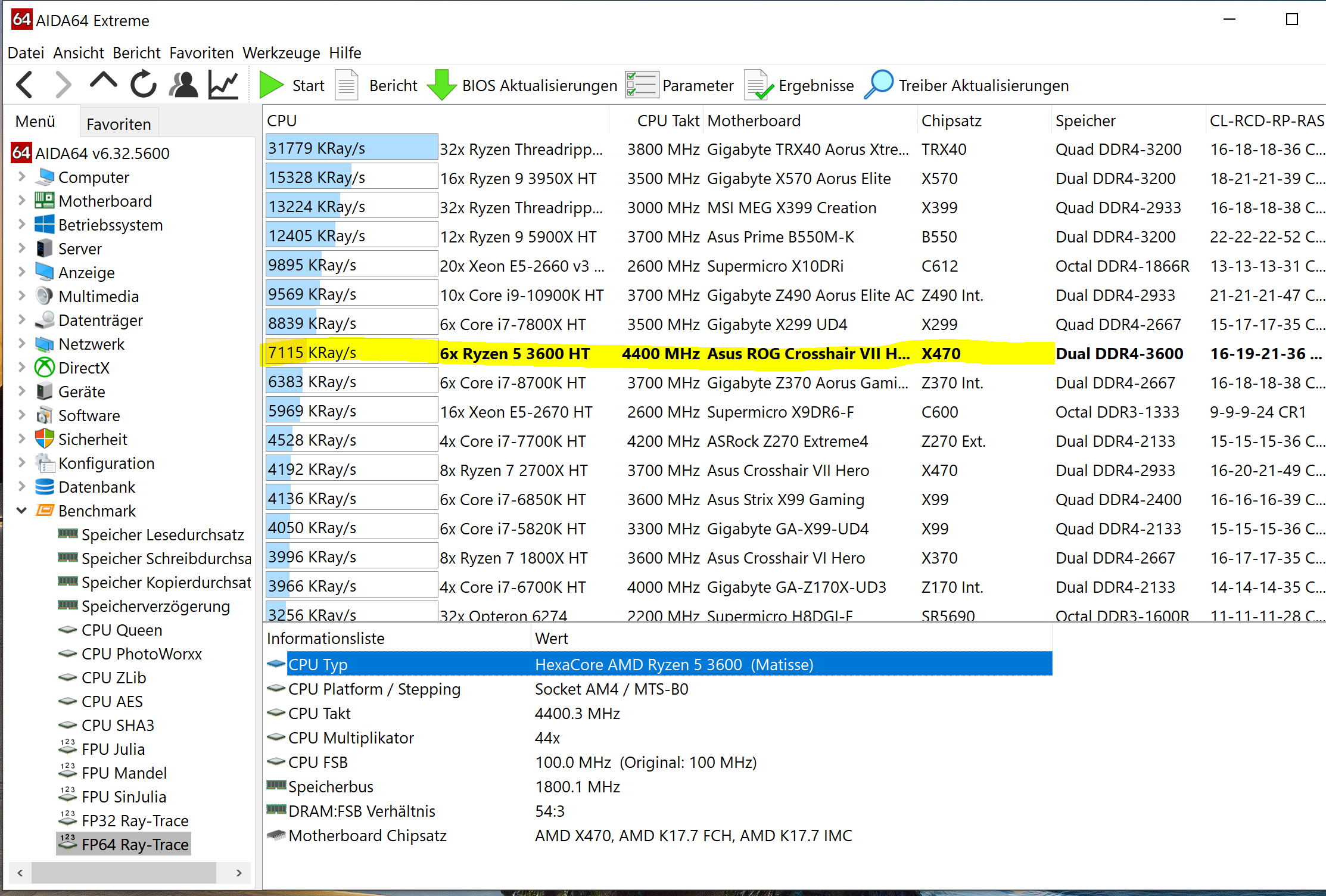The image size is (1326, 896).
Task: Expand the Computer tree node
Action: coord(21,176)
